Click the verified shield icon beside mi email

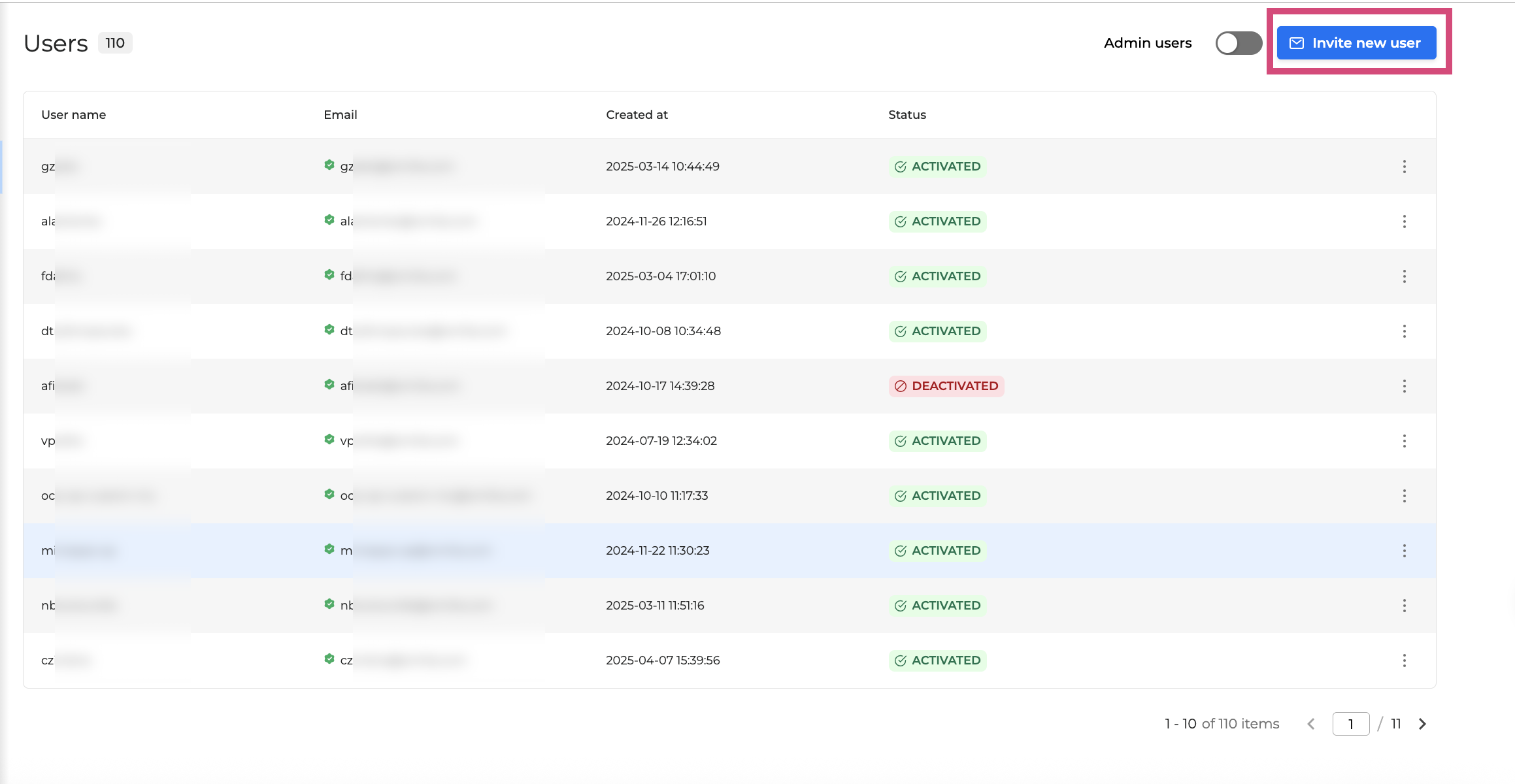pyautogui.click(x=329, y=549)
